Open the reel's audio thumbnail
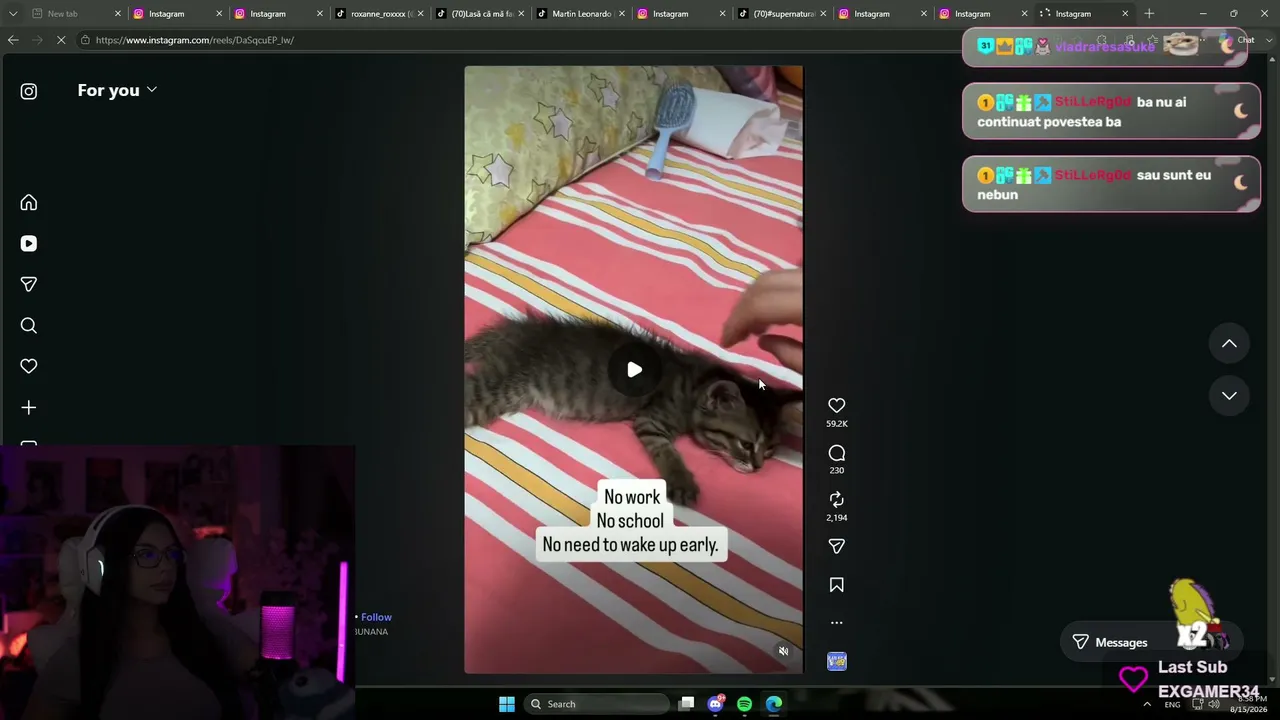Viewport: 1280px width, 720px height. (837, 661)
